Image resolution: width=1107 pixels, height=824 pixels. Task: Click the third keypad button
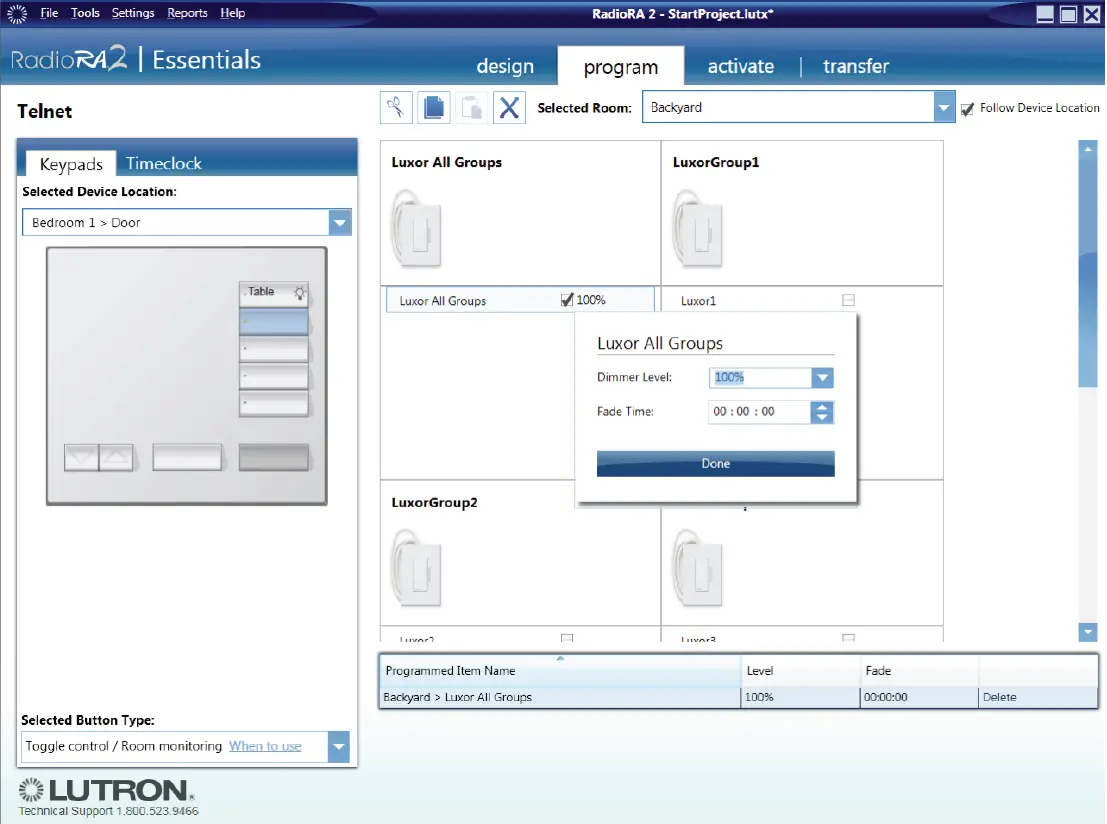coord(274,350)
